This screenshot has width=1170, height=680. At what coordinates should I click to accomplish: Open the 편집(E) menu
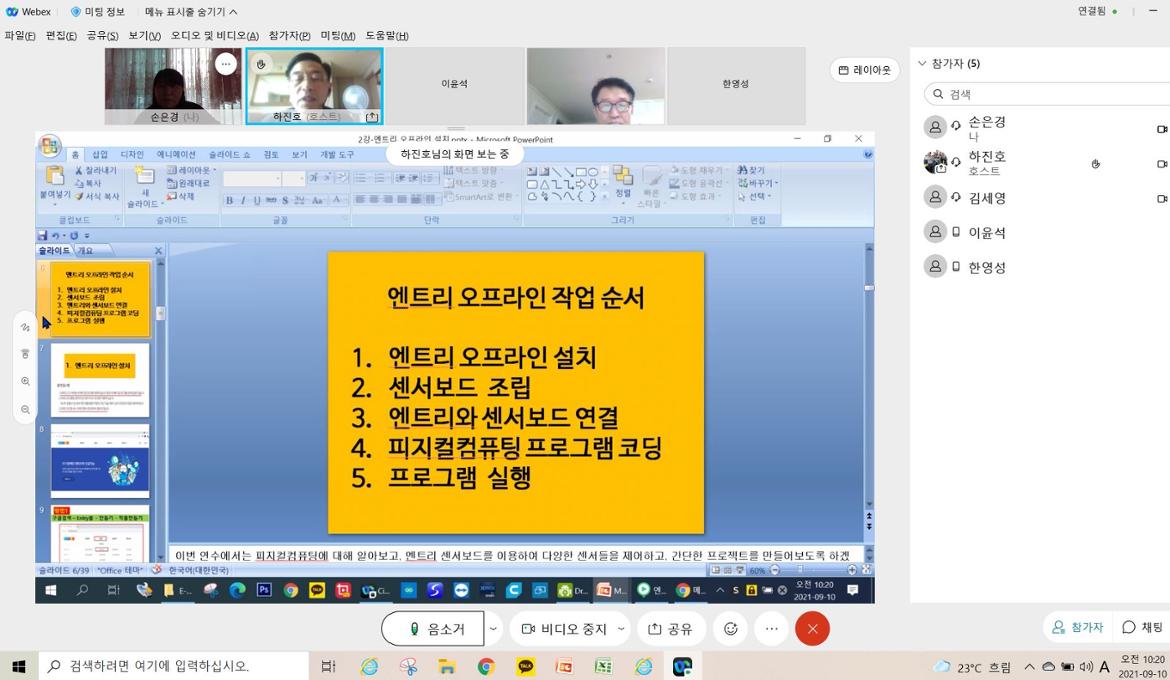coord(61,35)
